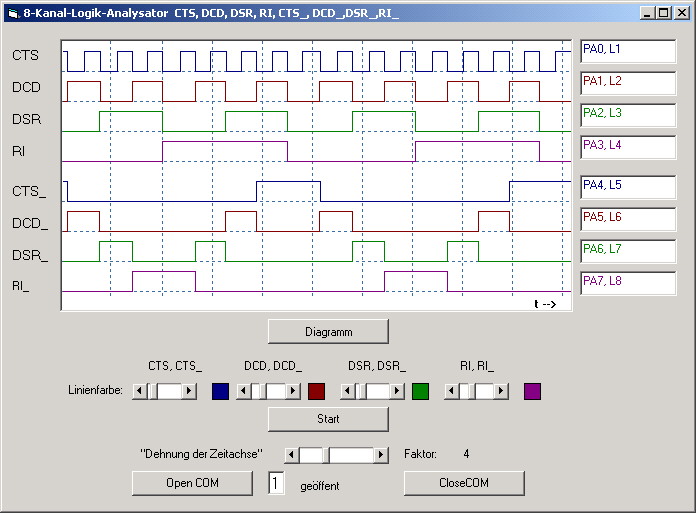Click the green DSR color swatch
The image size is (696, 513).
tap(421, 391)
